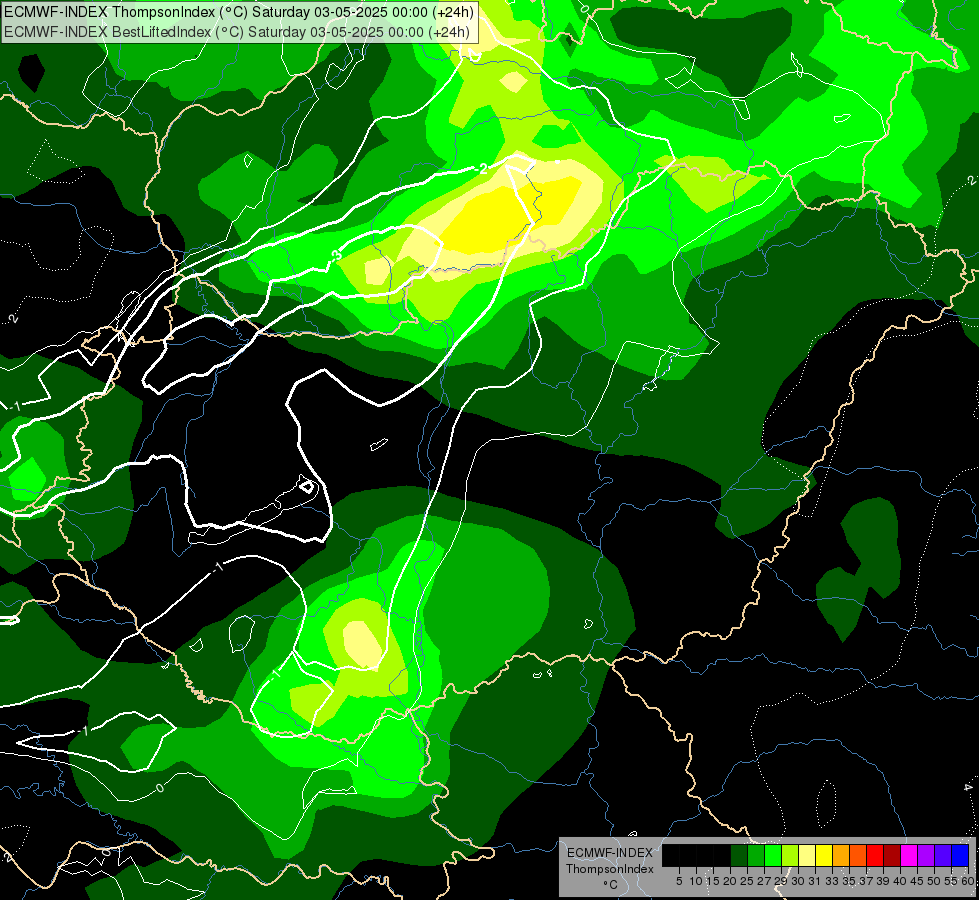
Task: Click the legend's ThompsonIndex label
Action: [610, 869]
